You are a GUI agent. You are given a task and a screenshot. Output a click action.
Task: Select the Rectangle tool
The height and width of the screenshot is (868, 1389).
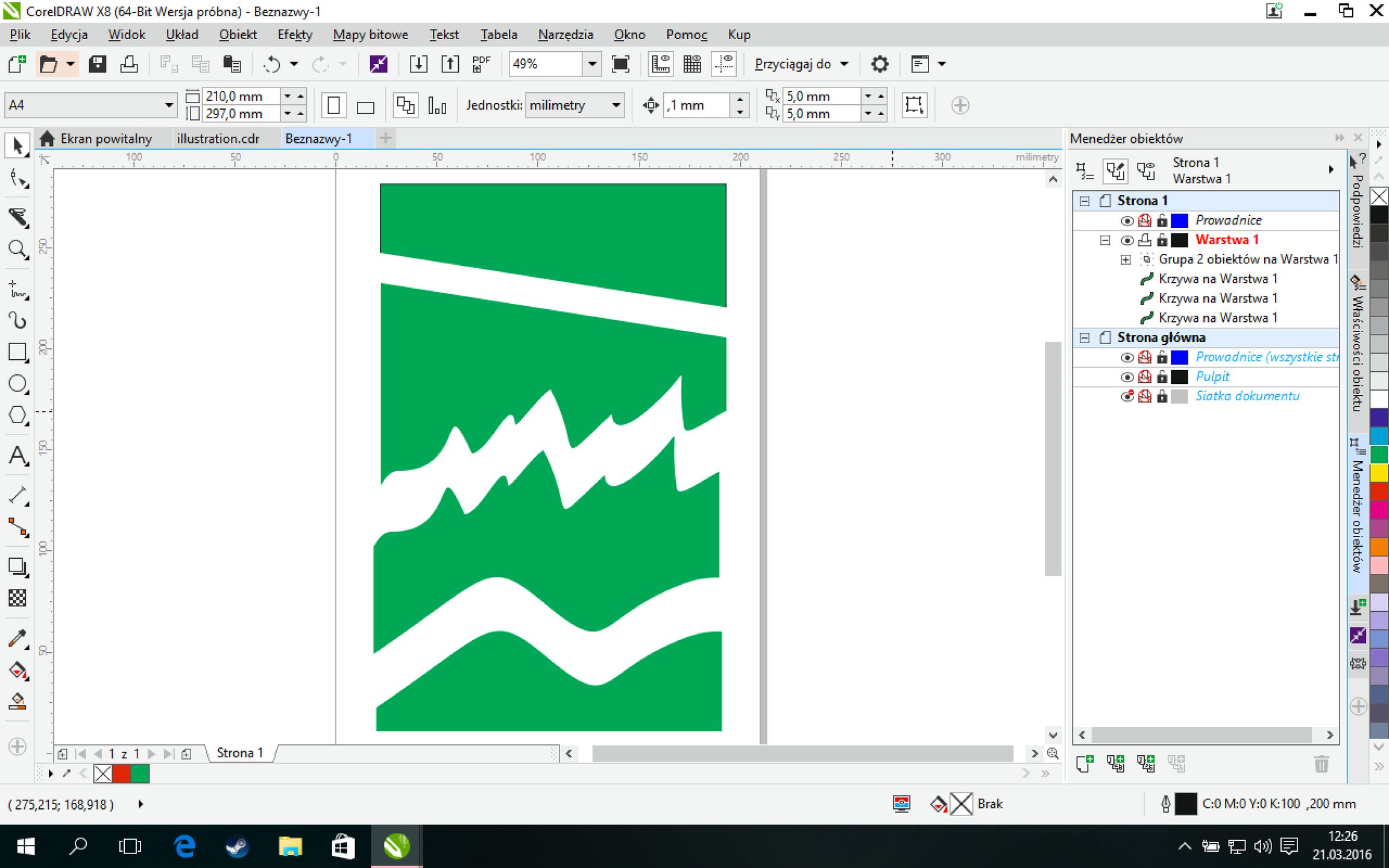pos(17,352)
